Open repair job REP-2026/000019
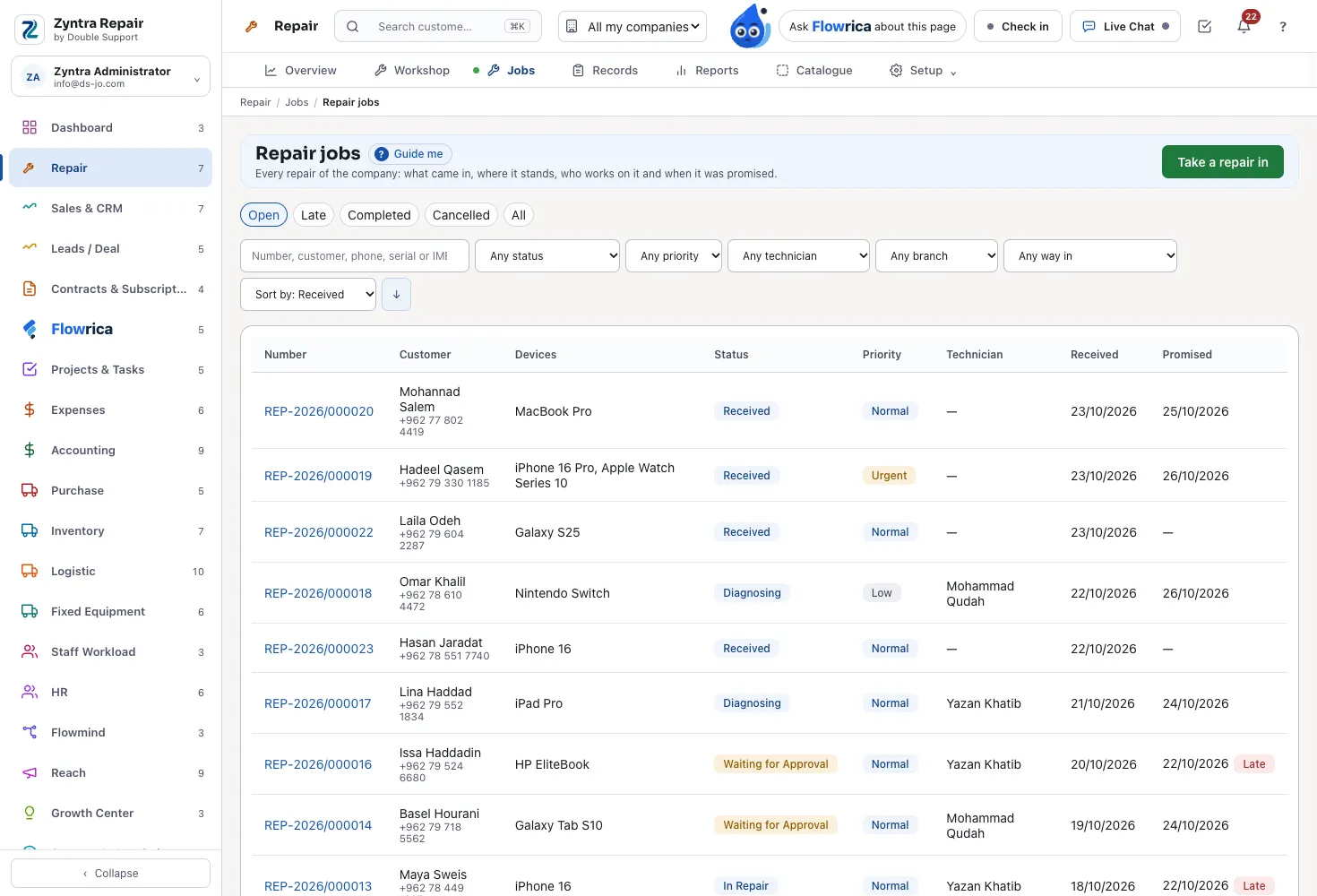 [318, 476]
